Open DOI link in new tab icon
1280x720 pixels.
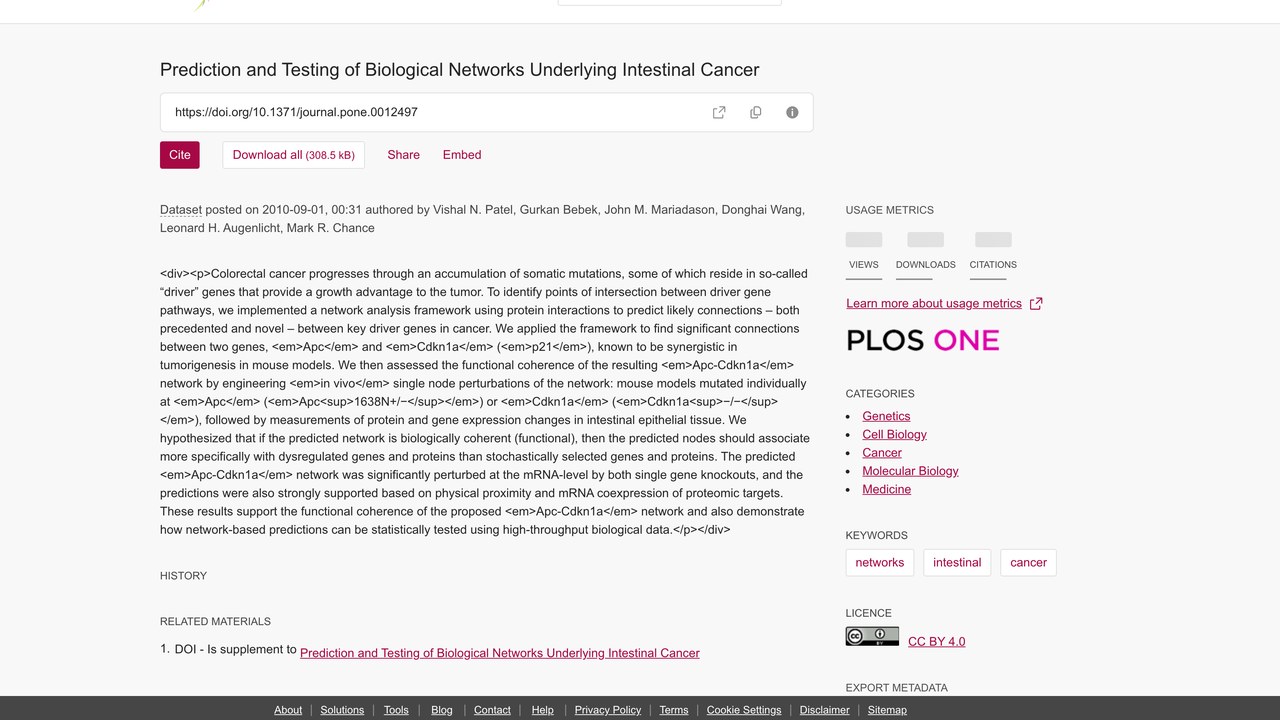pos(719,112)
